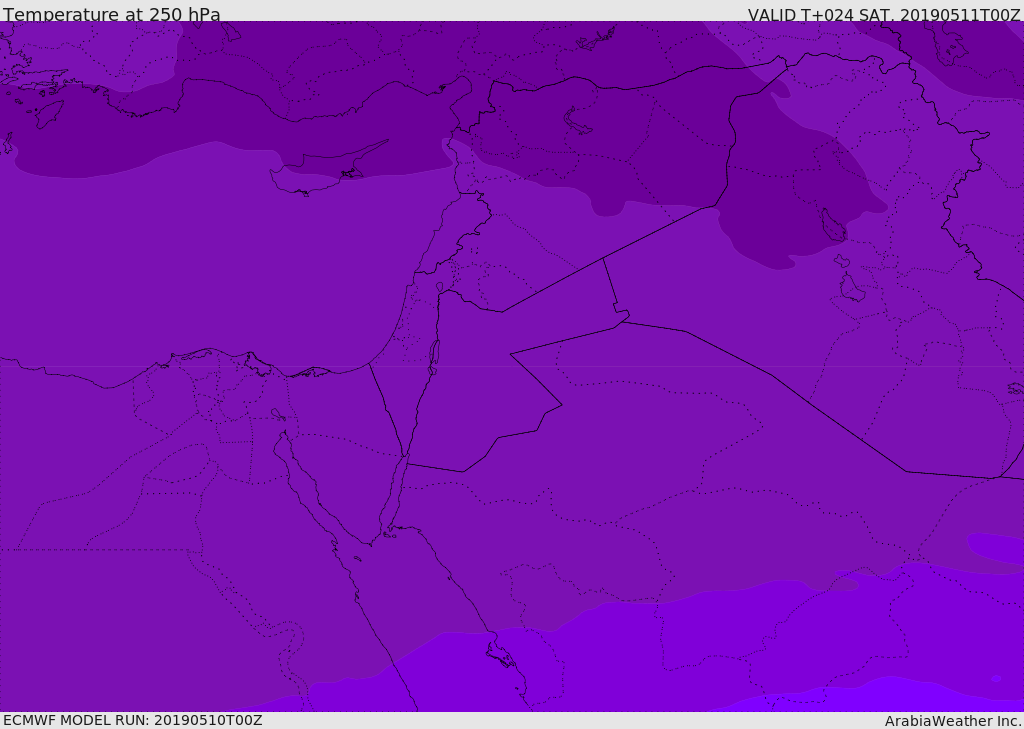This screenshot has width=1024, height=729.
Task: Click the Sea of Galilee outline
Action: click(x=439, y=287)
